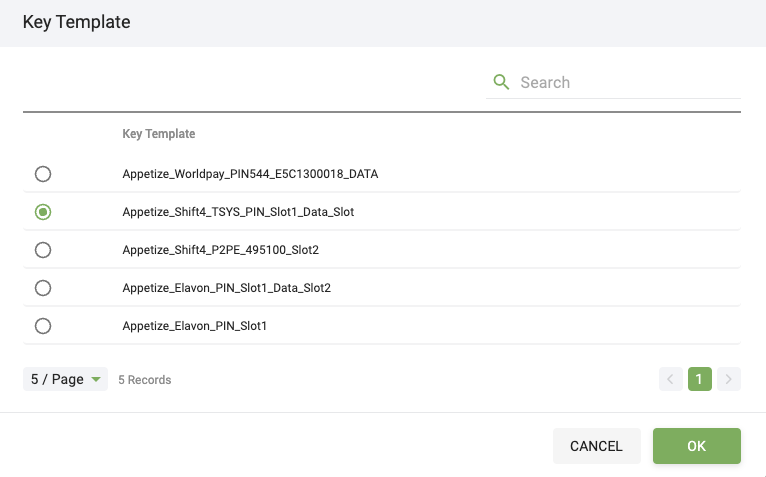This screenshot has height=477, width=766.
Task: Click the Appetize_Elavon_PIN_Slot1 text
Action: tap(195, 326)
